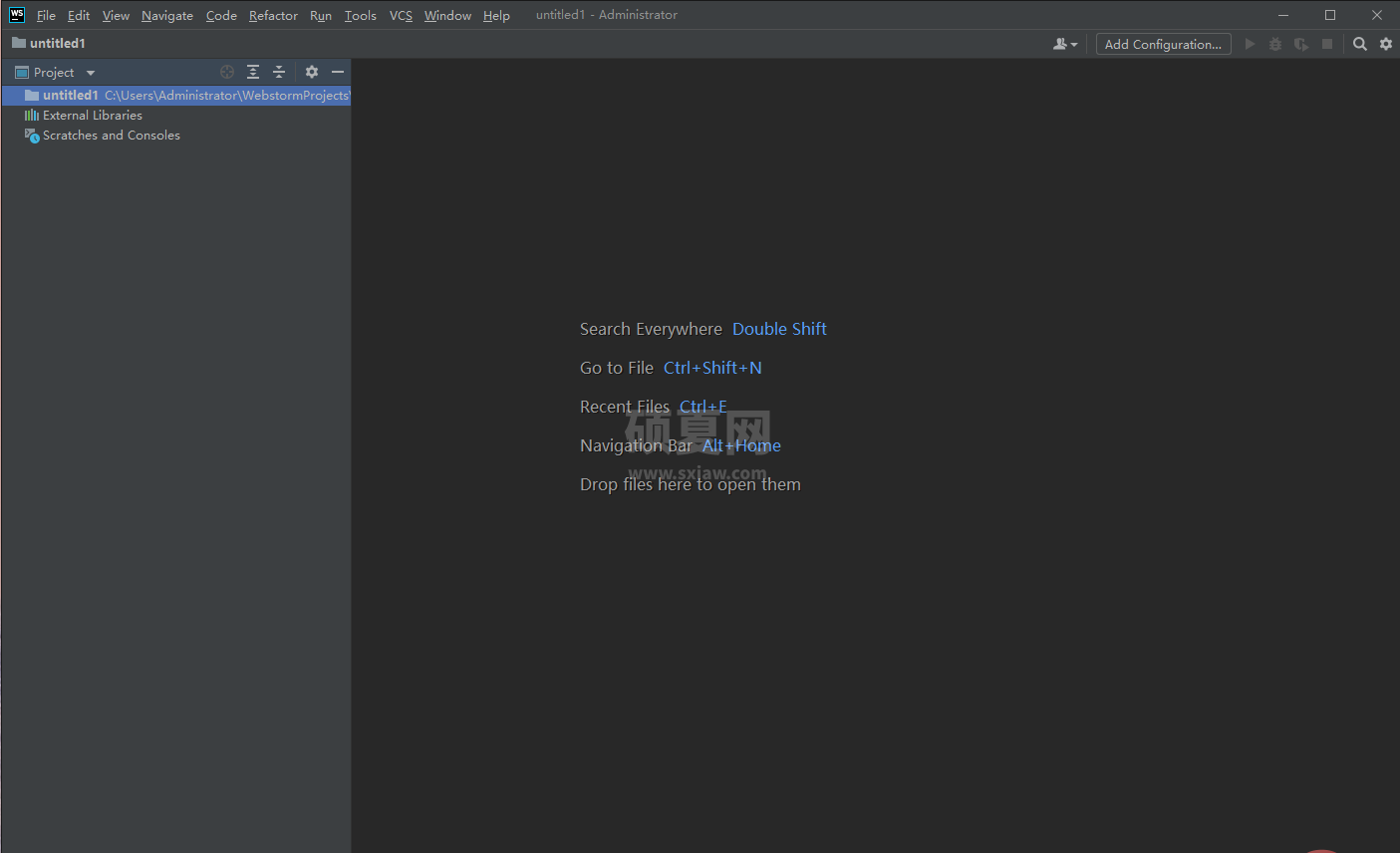
Task: Select untitled1 project root folder
Action: [x=176, y=95]
